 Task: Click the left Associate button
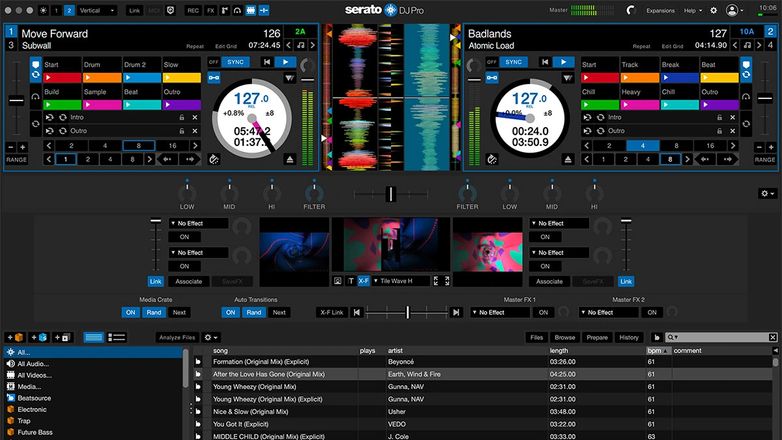(189, 281)
